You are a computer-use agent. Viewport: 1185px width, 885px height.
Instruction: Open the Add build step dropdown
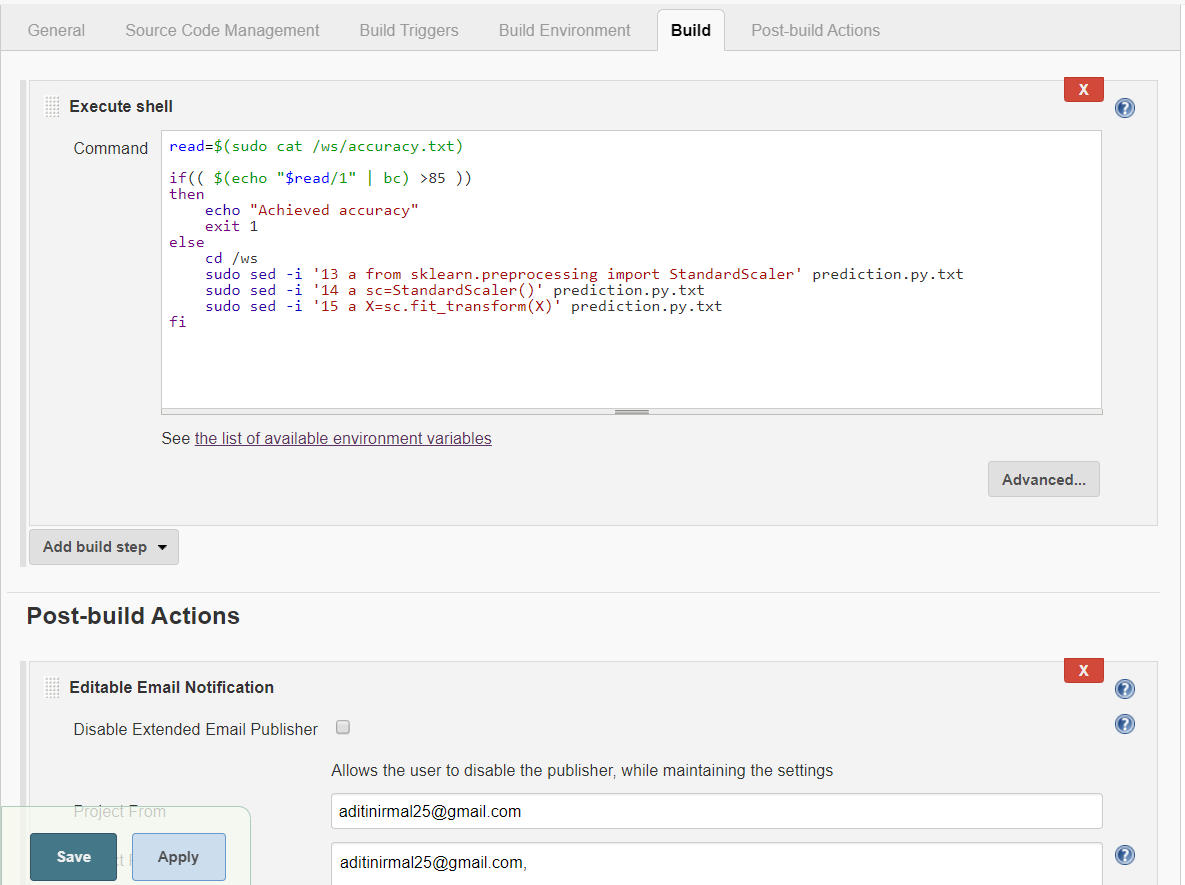pos(104,546)
